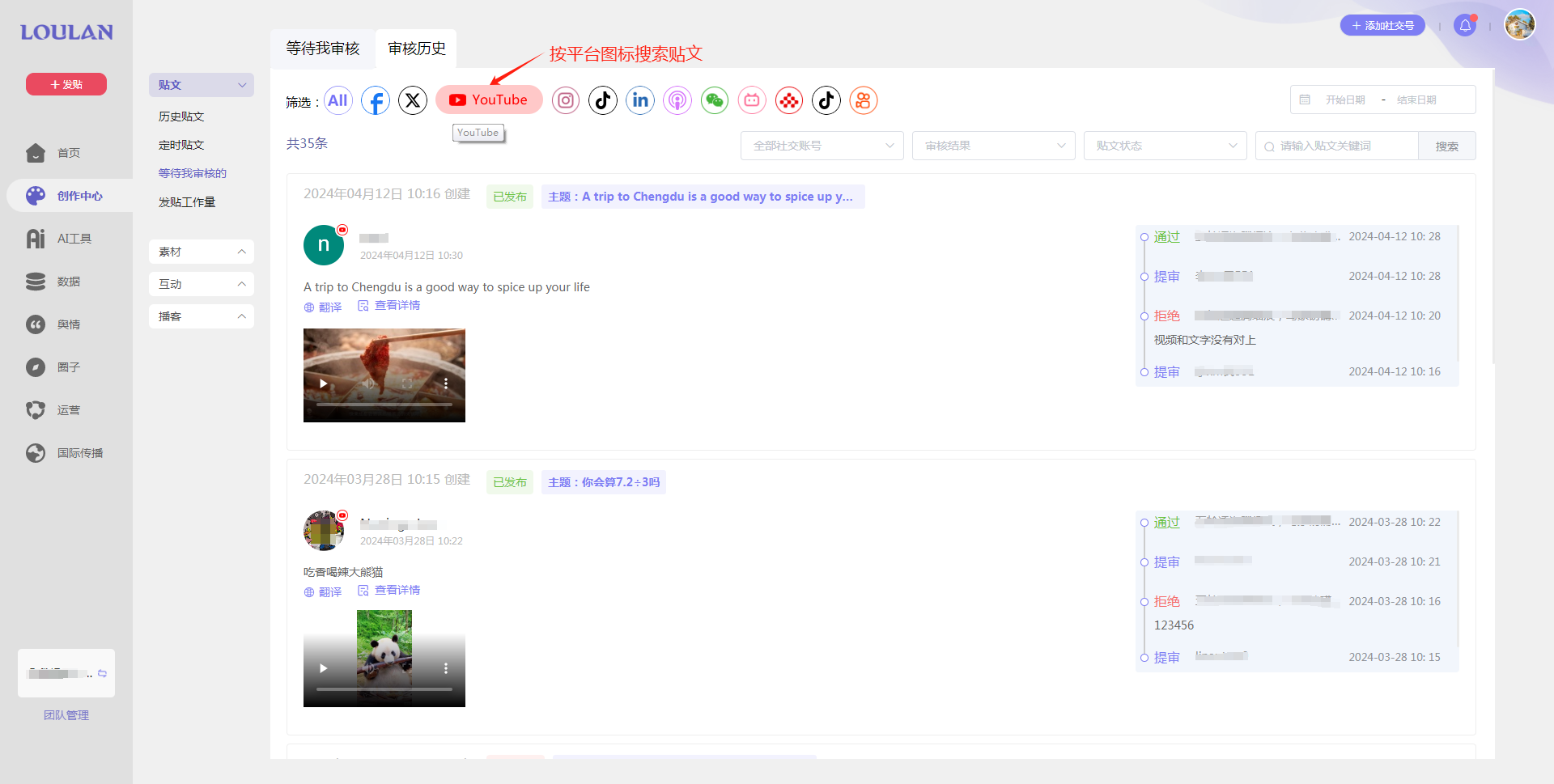Screen dimensions: 1554x784
Task: Filter posts by X (Twitter) icon
Action: tap(413, 100)
